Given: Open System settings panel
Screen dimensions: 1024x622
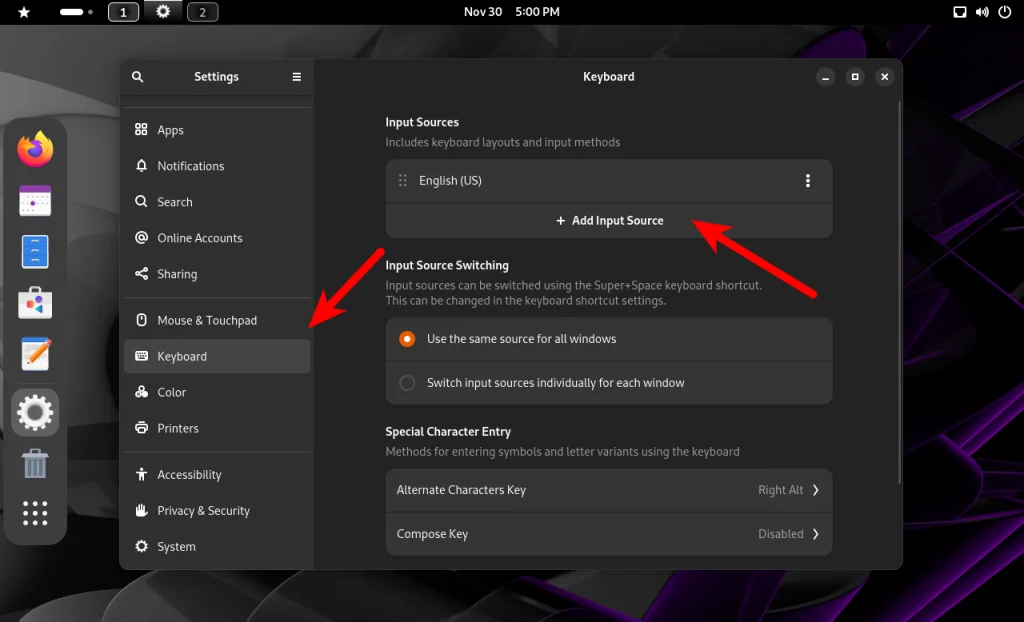Looking at the screenshot, I should (x=217, y=546).
